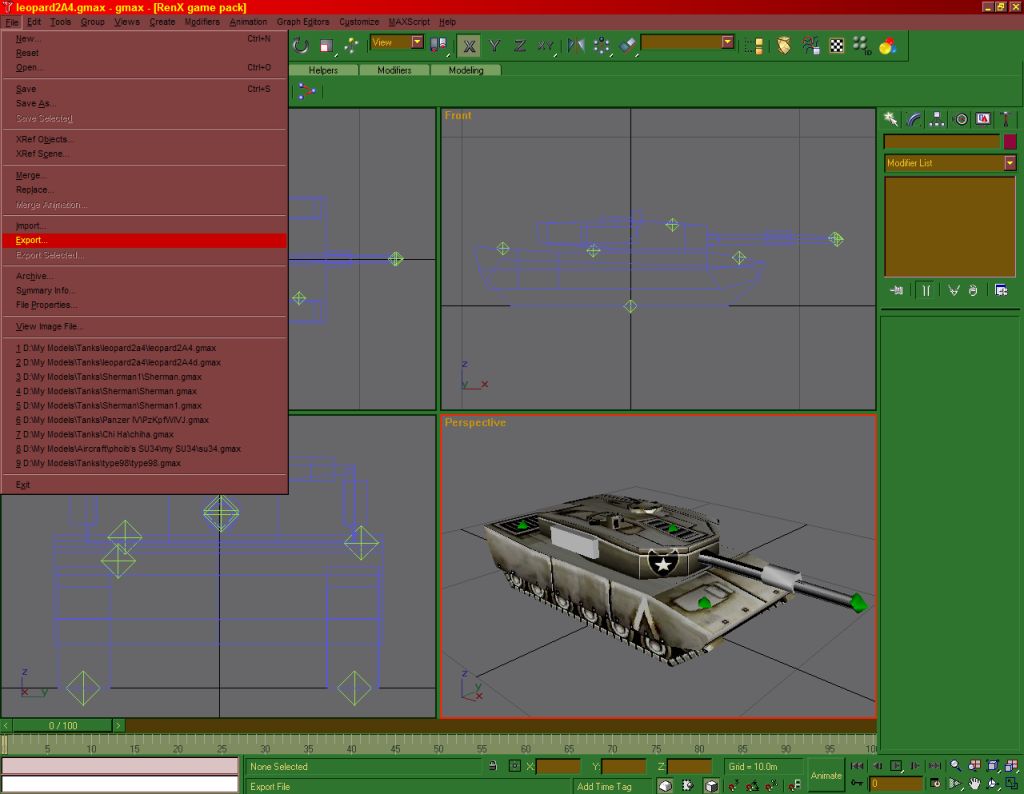Choose Export... from the File menu

pyautogui.click(x=32, y=241)
